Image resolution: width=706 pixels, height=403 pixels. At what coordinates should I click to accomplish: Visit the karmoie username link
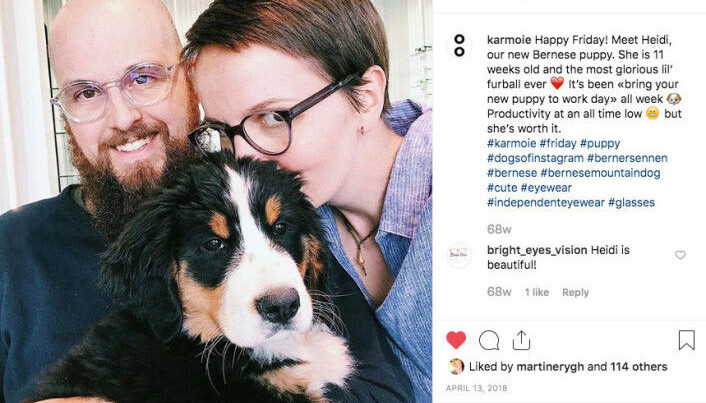[509, 40]
